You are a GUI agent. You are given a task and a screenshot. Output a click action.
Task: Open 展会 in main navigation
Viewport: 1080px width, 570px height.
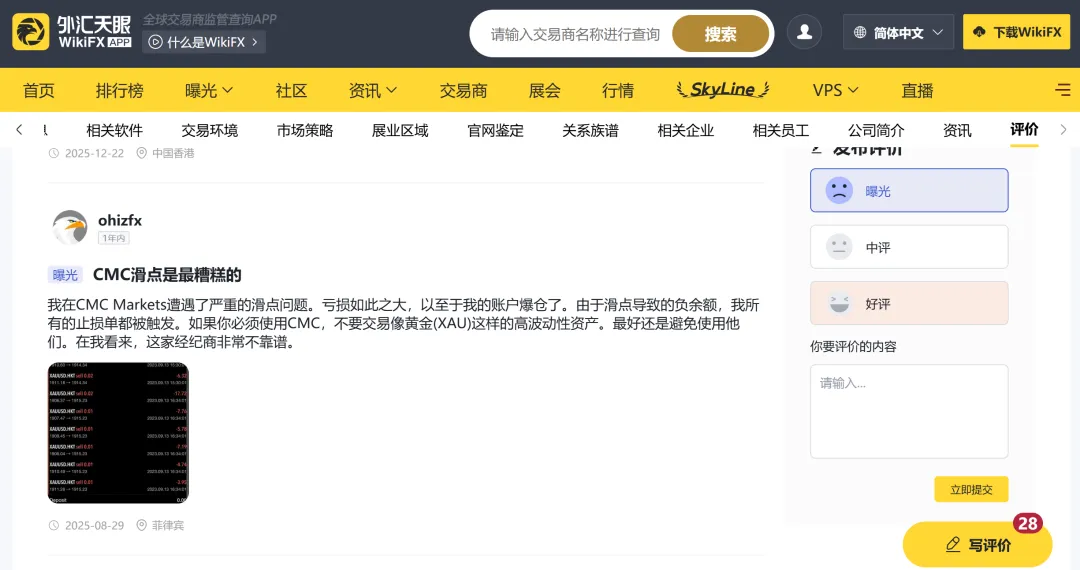[x=544, y=90]
